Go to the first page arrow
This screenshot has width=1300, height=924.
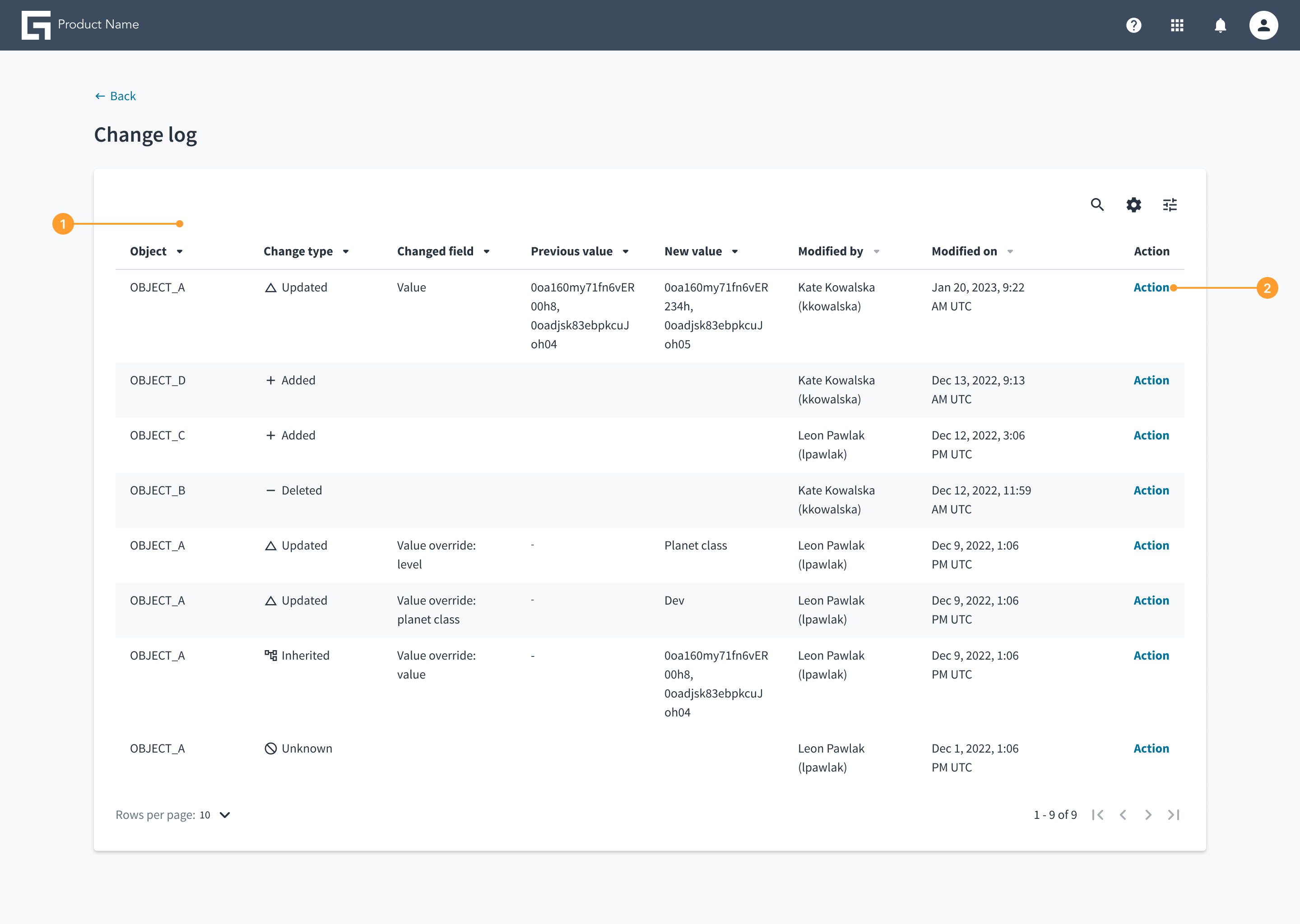pyautogui.click(x=1098, y=815)
